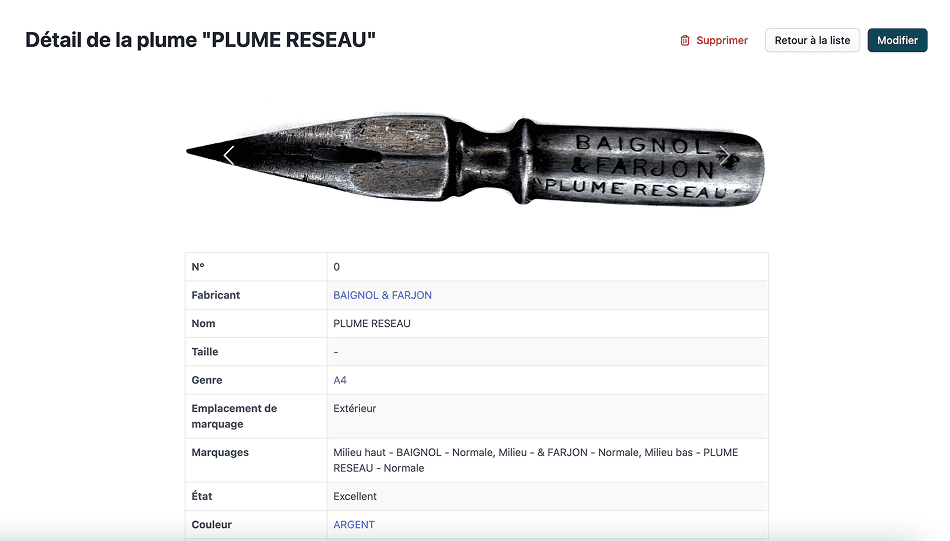Go back with Retour à la liste

(x=812, y=40)
